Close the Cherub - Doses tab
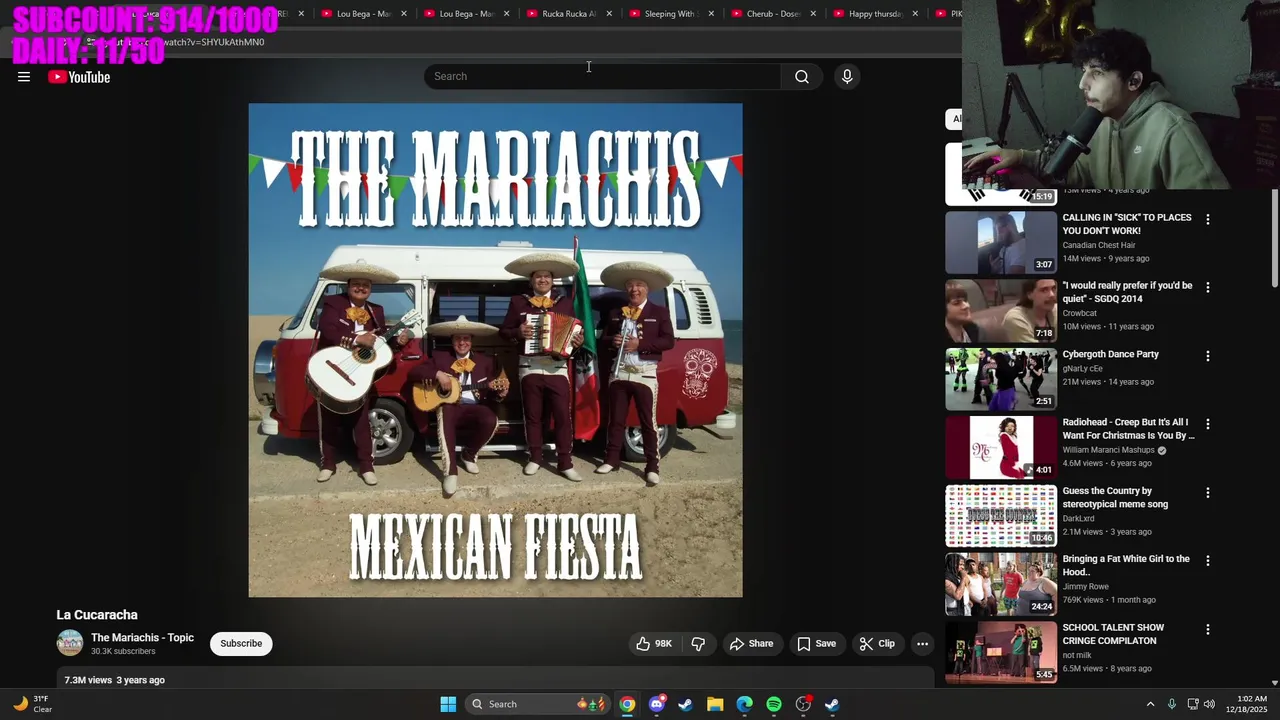Viewport: 1280px width, 720px height. pos(813,14)
